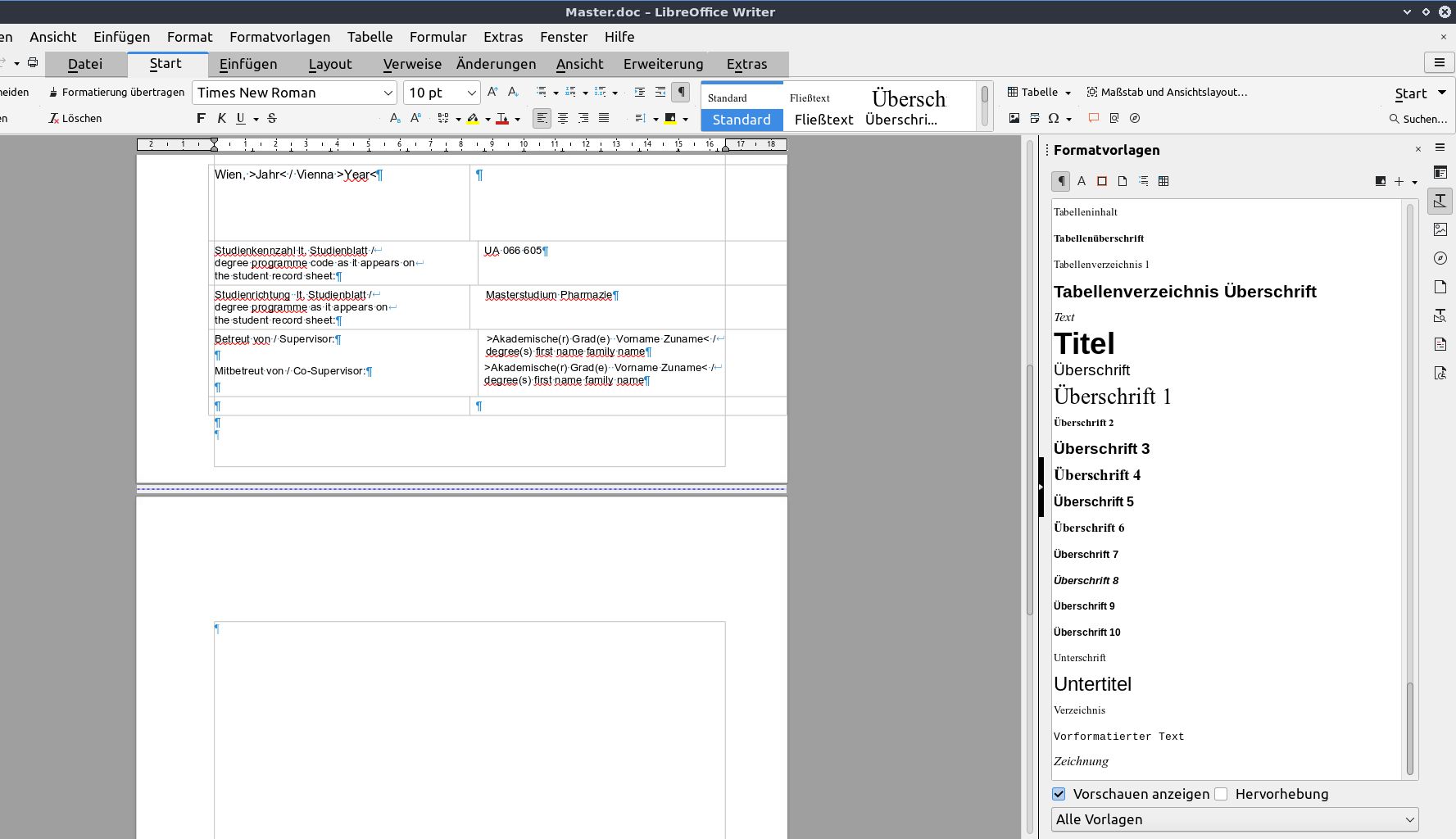The width and height of the screenshot is (1456, 839).
Task: Show frame styles in Formatvorlagen panel
Action: [1102, 181]
